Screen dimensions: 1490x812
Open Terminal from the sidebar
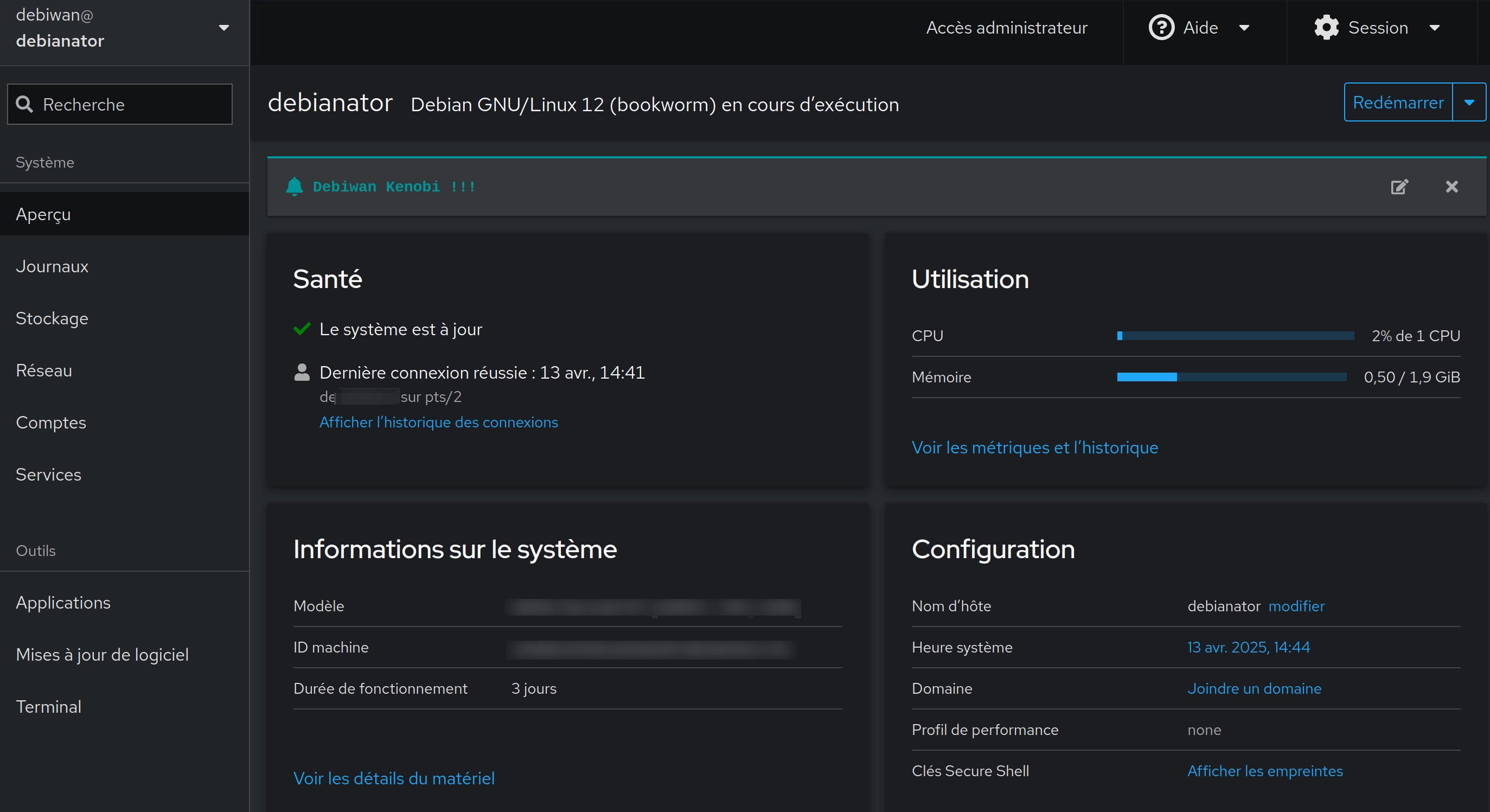[49, 707]
